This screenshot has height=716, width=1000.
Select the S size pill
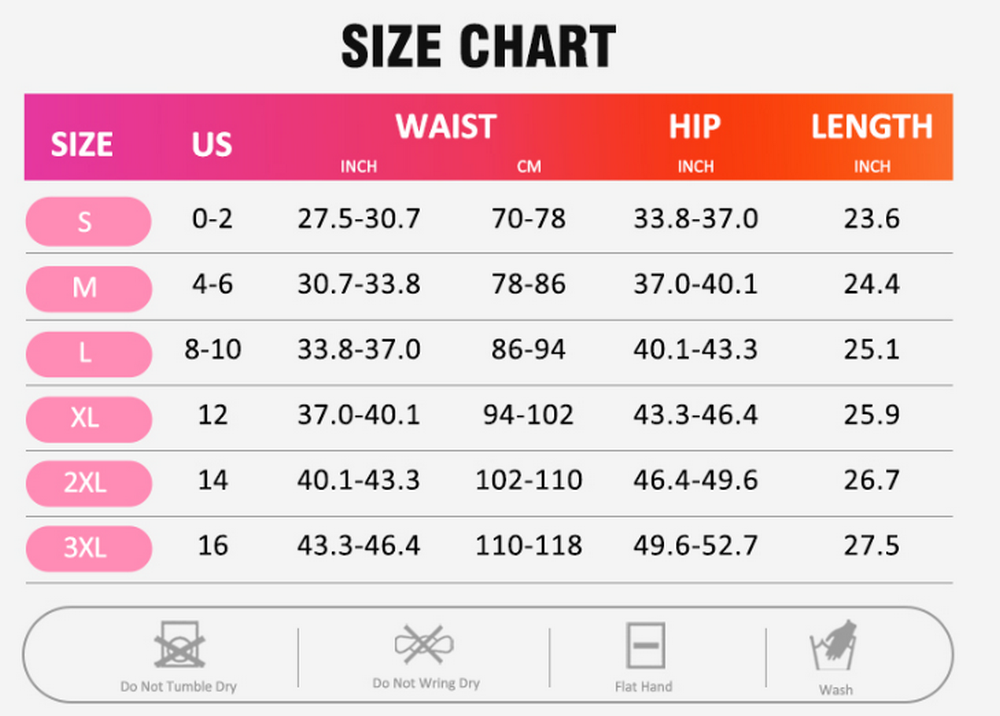pyautogui.click(x=89, y=221)
